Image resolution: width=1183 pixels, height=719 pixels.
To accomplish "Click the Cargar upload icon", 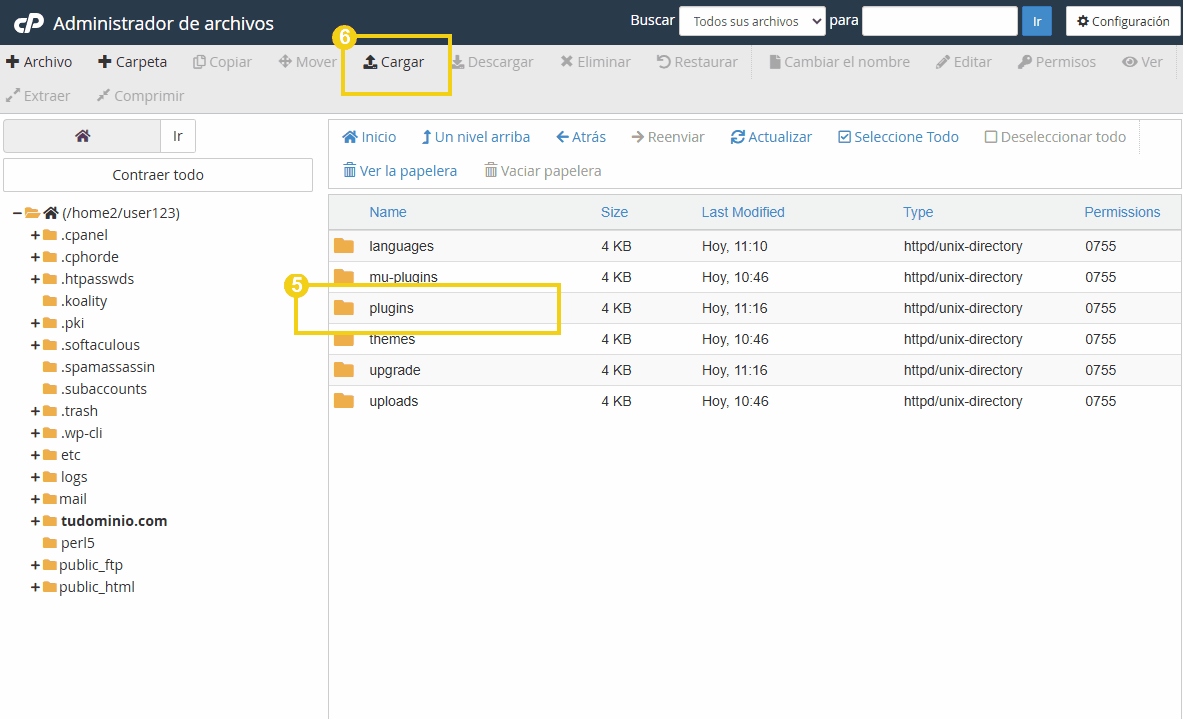I will pyautogui.click(x=370, y=62).
